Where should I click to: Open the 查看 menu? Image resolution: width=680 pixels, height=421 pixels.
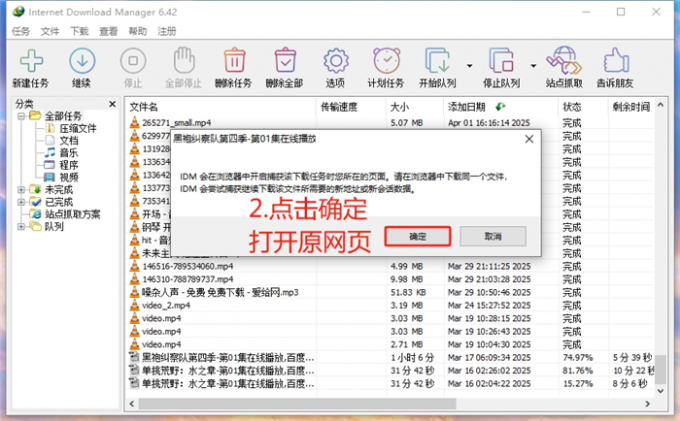pyautogui.click(x=108, y=31)
